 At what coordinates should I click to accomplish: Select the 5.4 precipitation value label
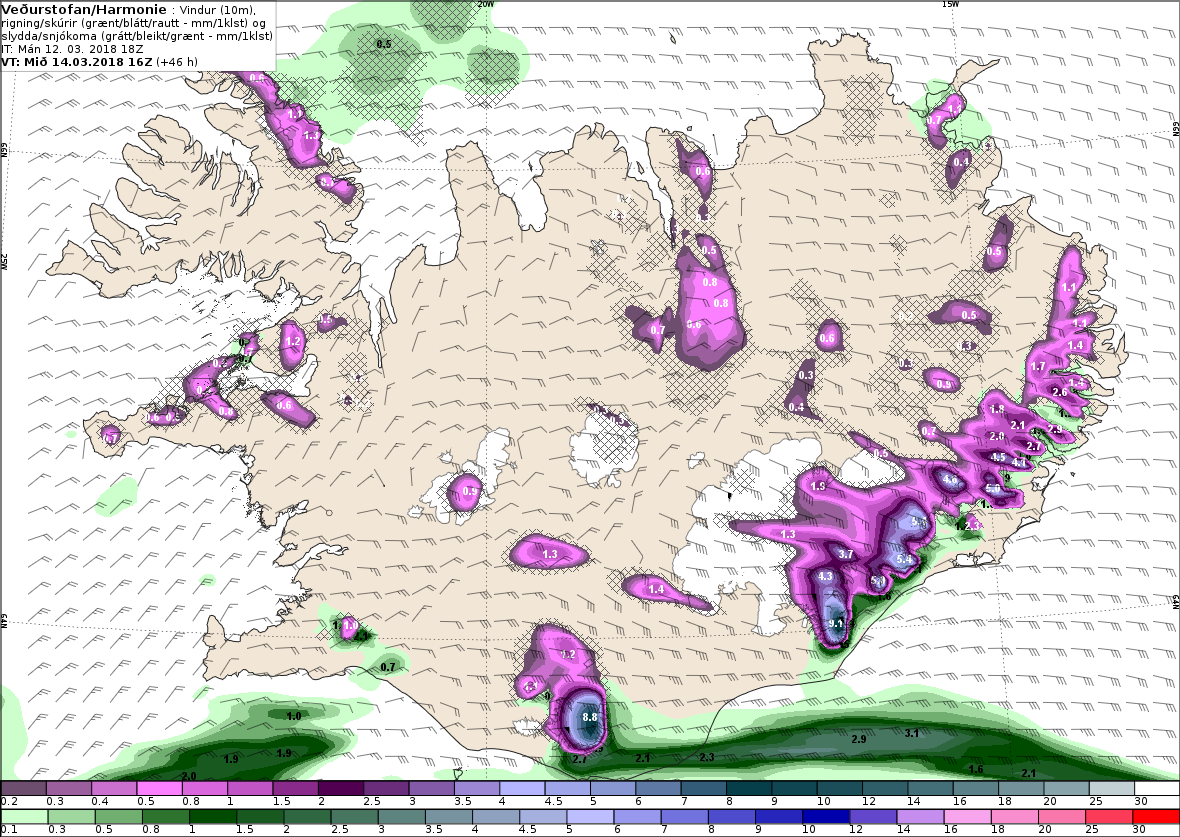pyautogui.click(x=904, y=559)
